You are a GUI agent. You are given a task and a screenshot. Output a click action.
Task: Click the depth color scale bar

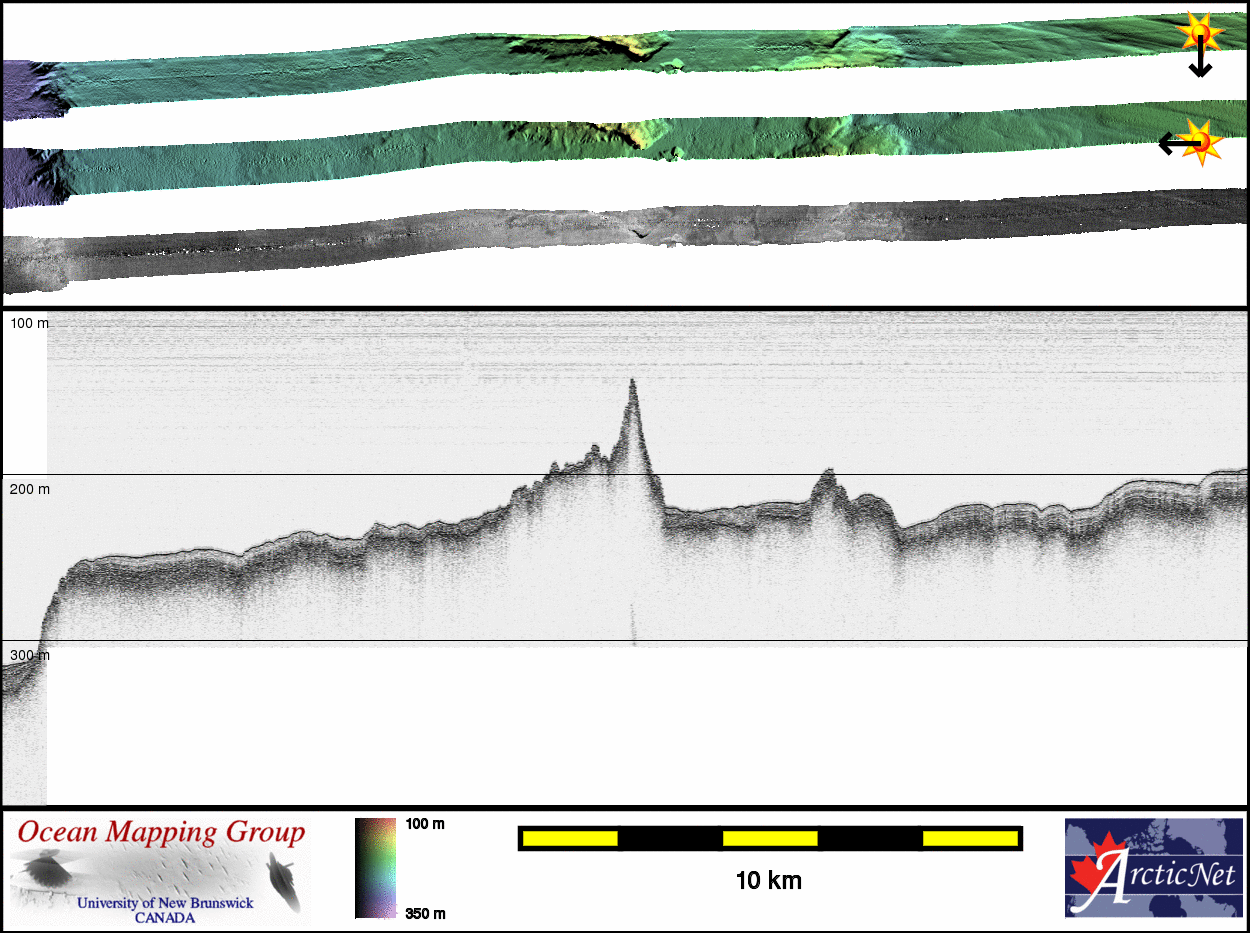point(375,867)
